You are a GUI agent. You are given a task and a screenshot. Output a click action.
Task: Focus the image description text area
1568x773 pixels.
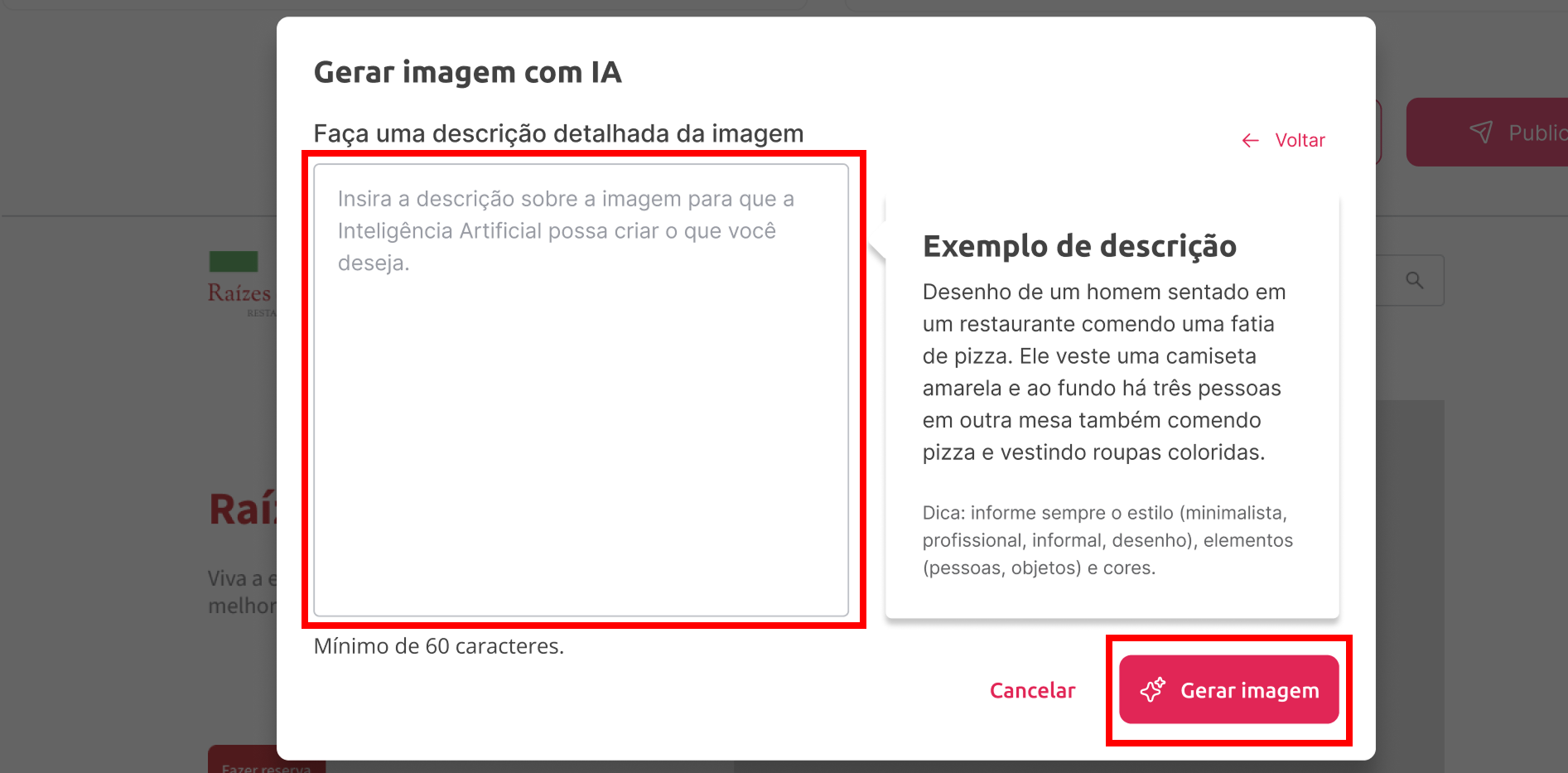pyautogui.click(x=581, y=389)
